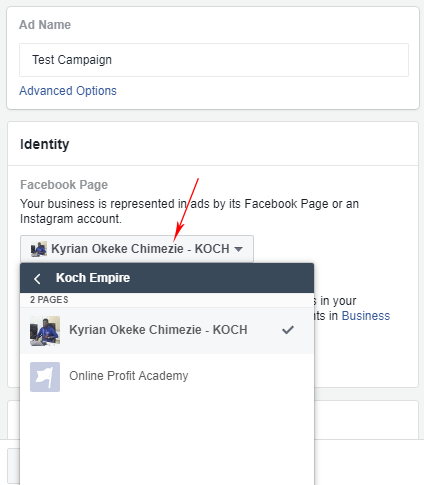Click the caret arrow on the page selector
This screenshot has height=485, width=424.
click(x=238, y=249)
